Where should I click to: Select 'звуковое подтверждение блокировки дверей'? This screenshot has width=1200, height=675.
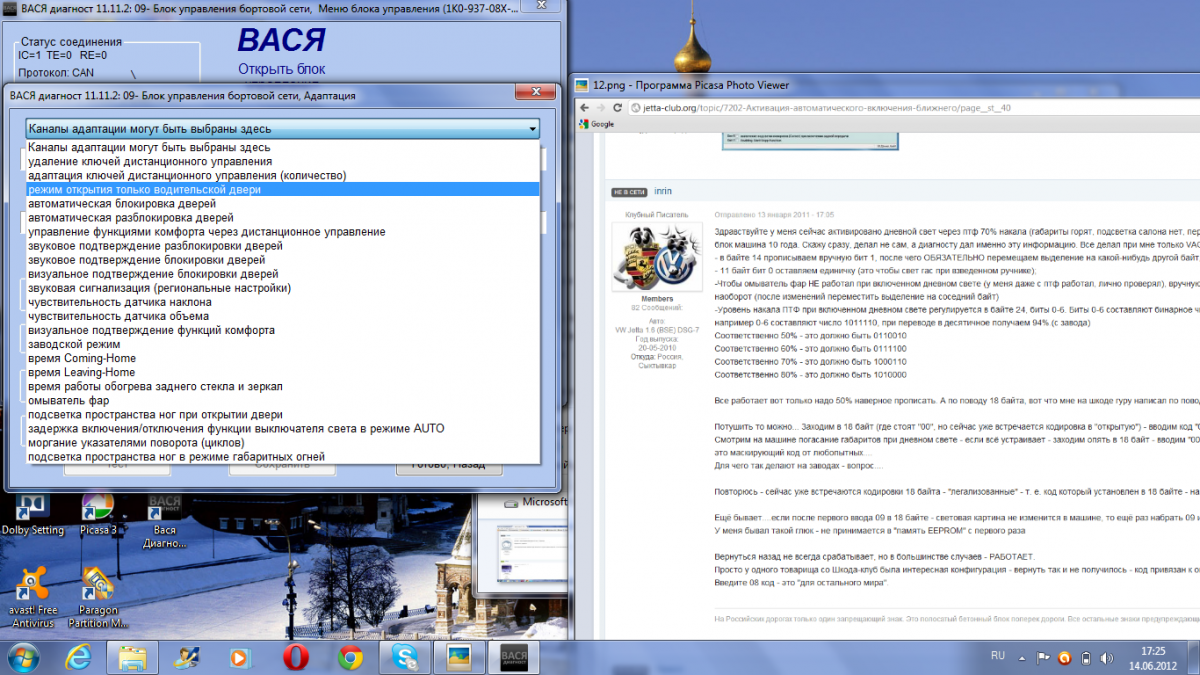[x=282, y=260]
